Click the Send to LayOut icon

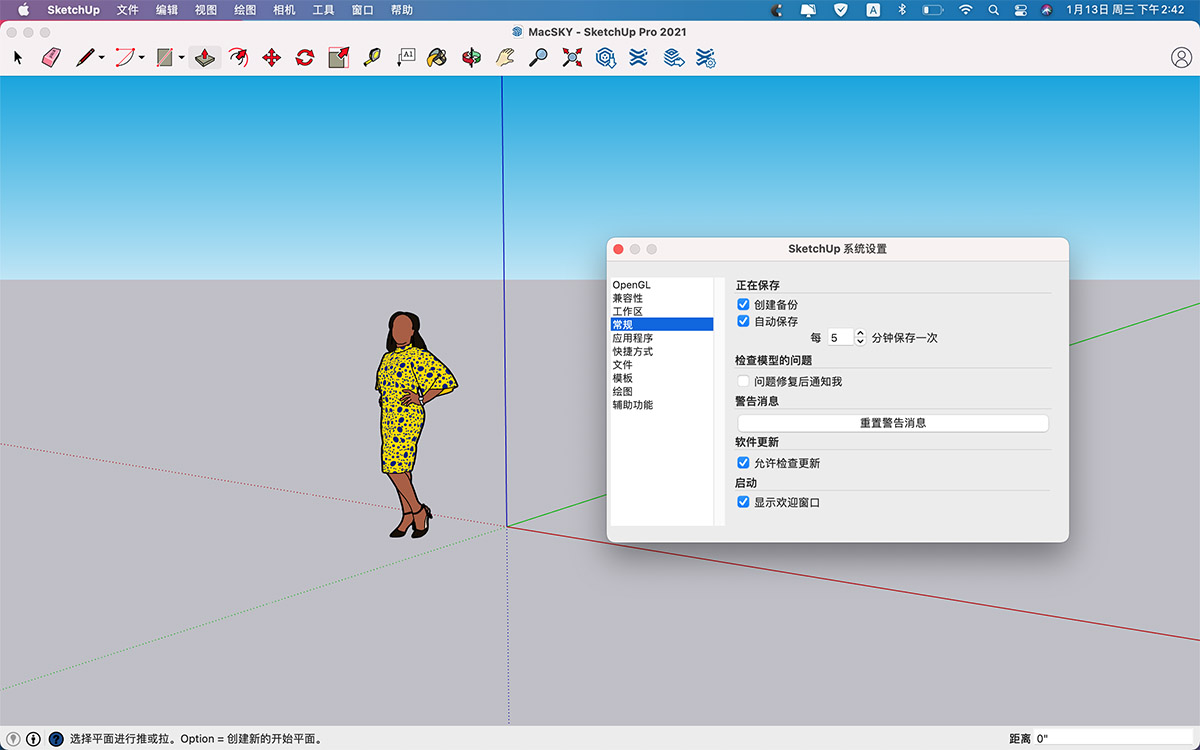click(673, 58)
